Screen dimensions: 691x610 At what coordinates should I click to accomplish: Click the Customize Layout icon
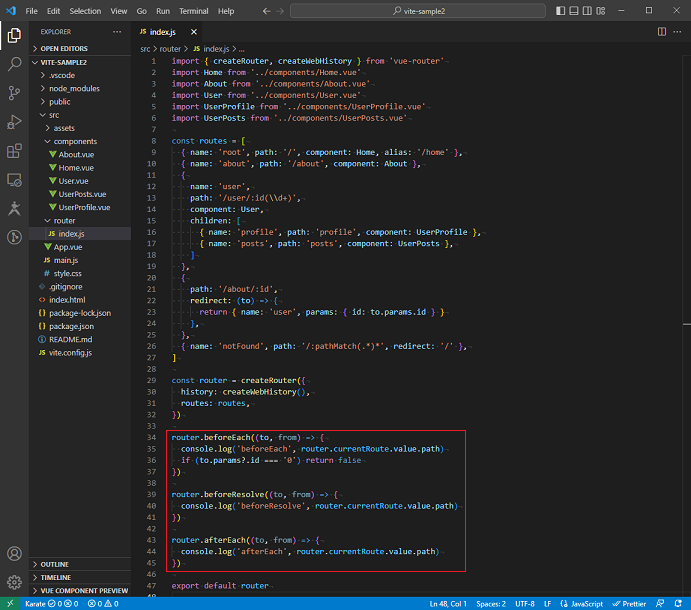coord(601,11)
